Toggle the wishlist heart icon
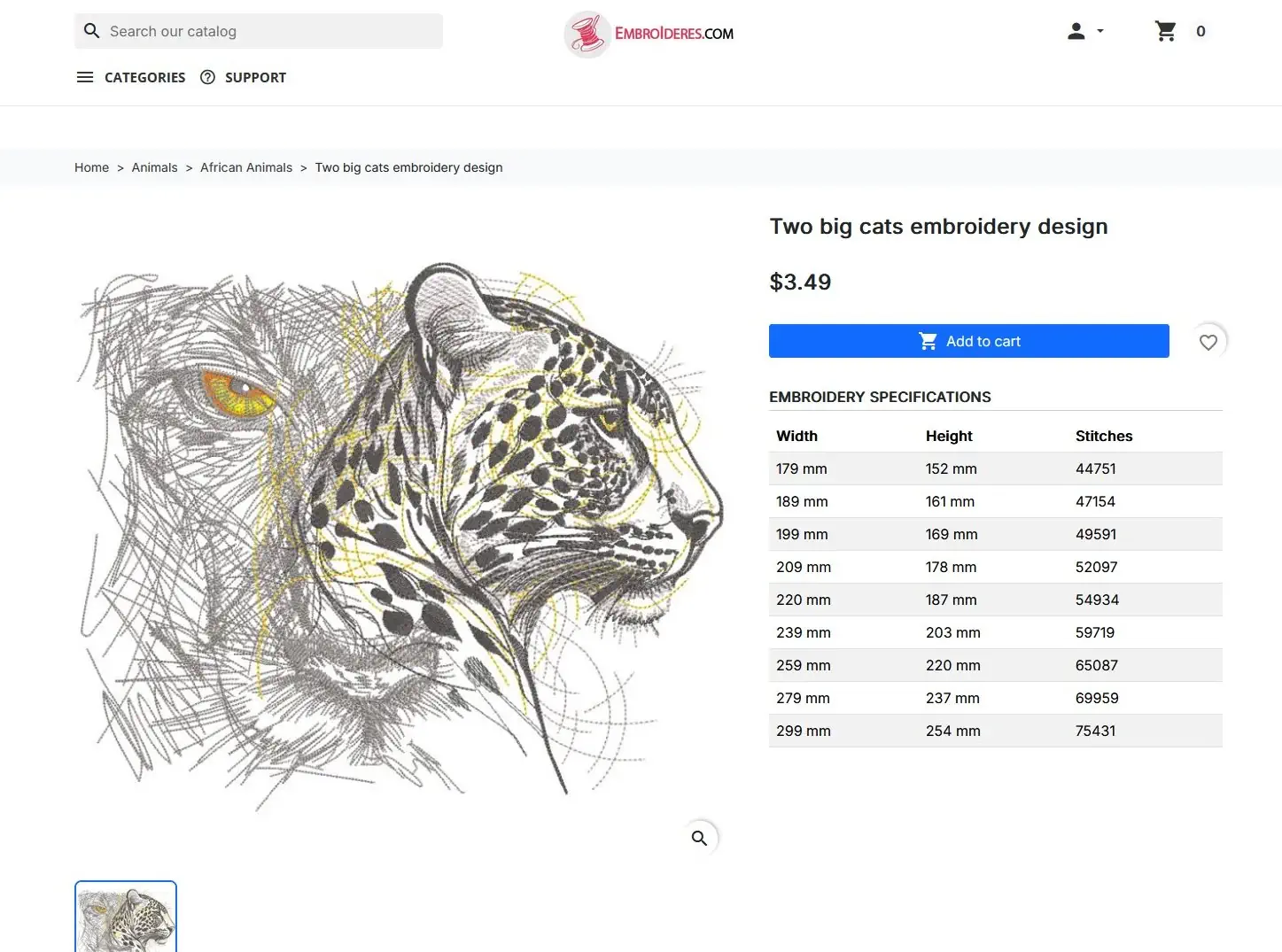Image resolution: width=1282 pixels, height=952 pixels. (x=1208, y=342)
